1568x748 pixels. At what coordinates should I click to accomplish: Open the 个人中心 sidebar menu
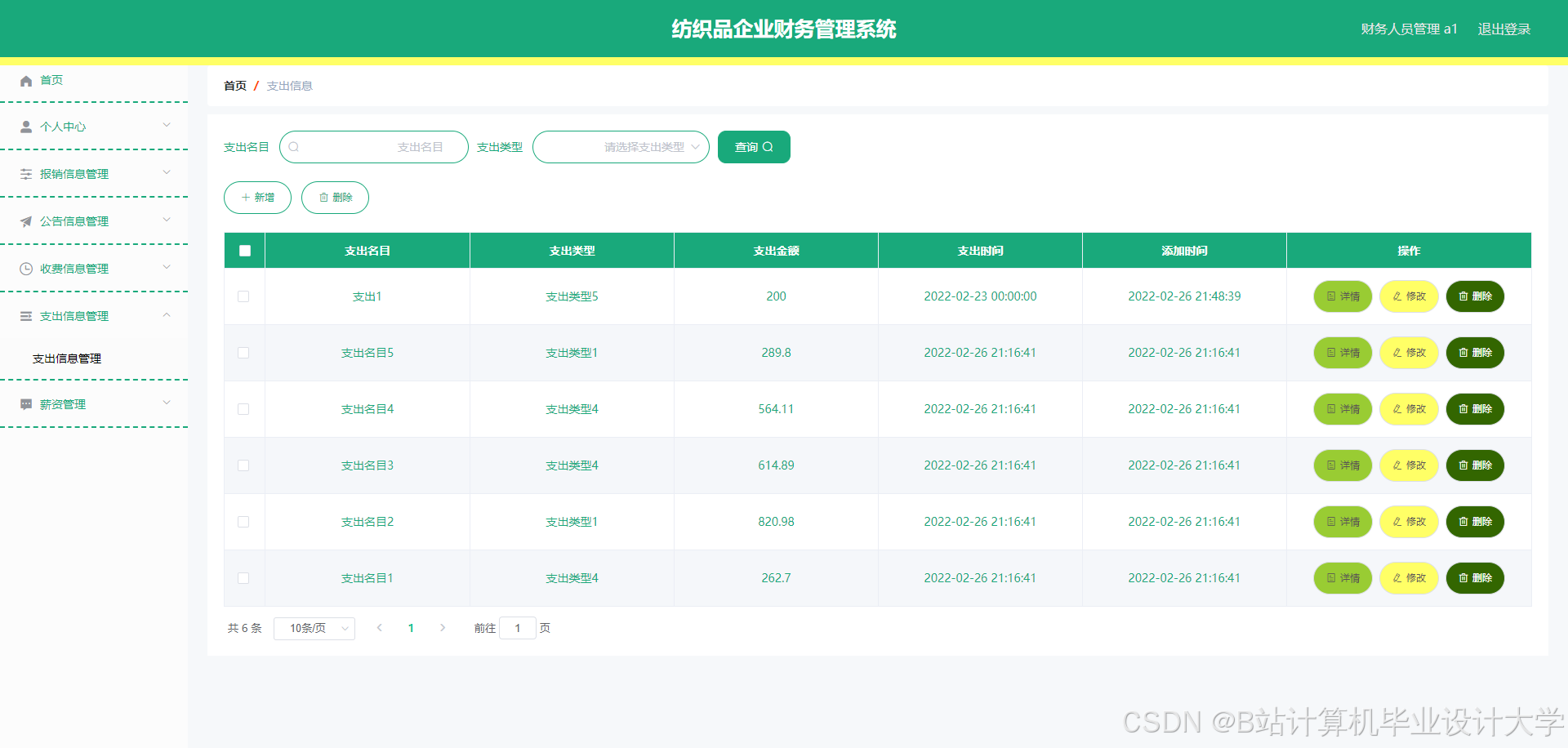click(x=94, y=127)
